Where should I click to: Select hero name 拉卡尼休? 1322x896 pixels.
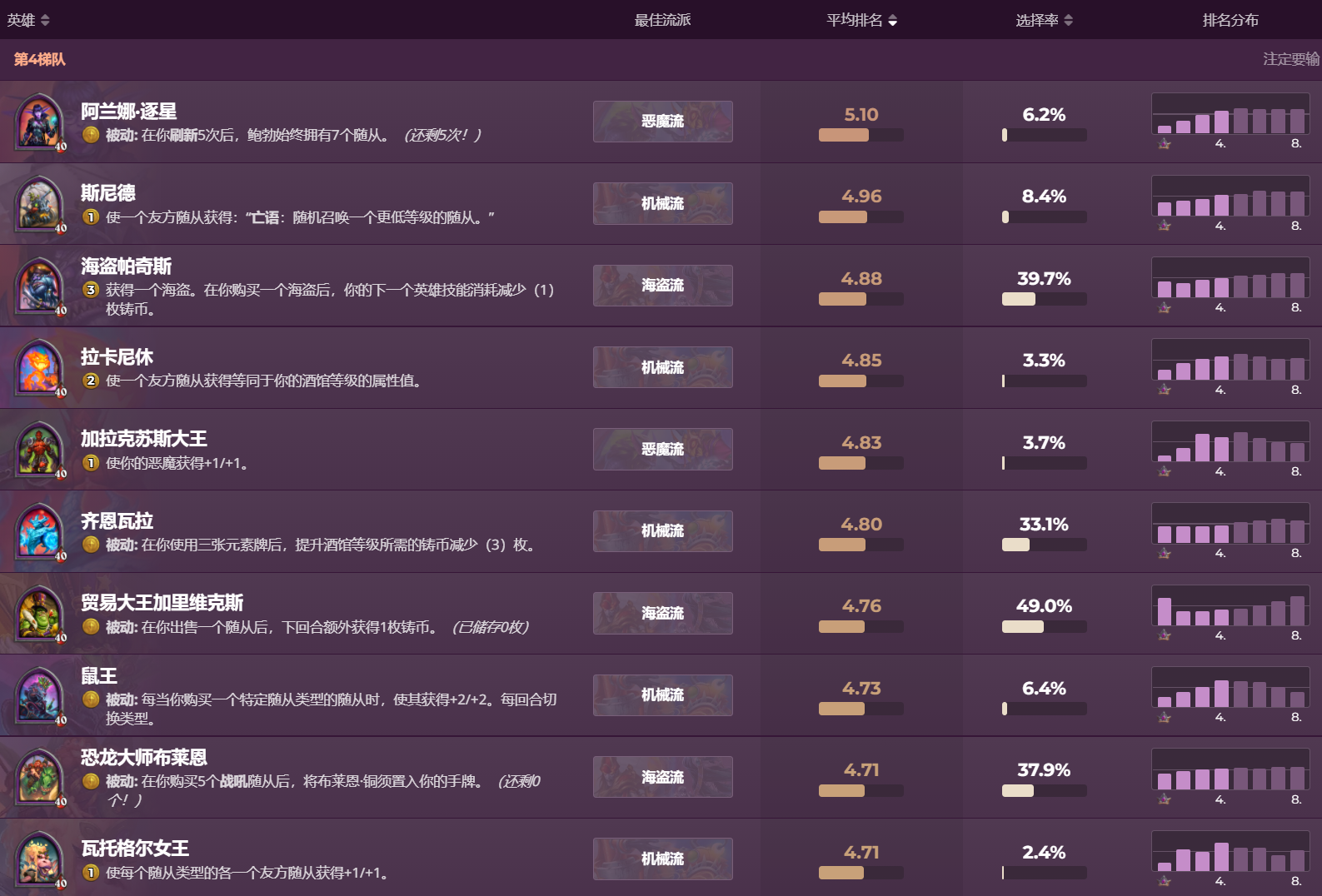pos(117,357)
